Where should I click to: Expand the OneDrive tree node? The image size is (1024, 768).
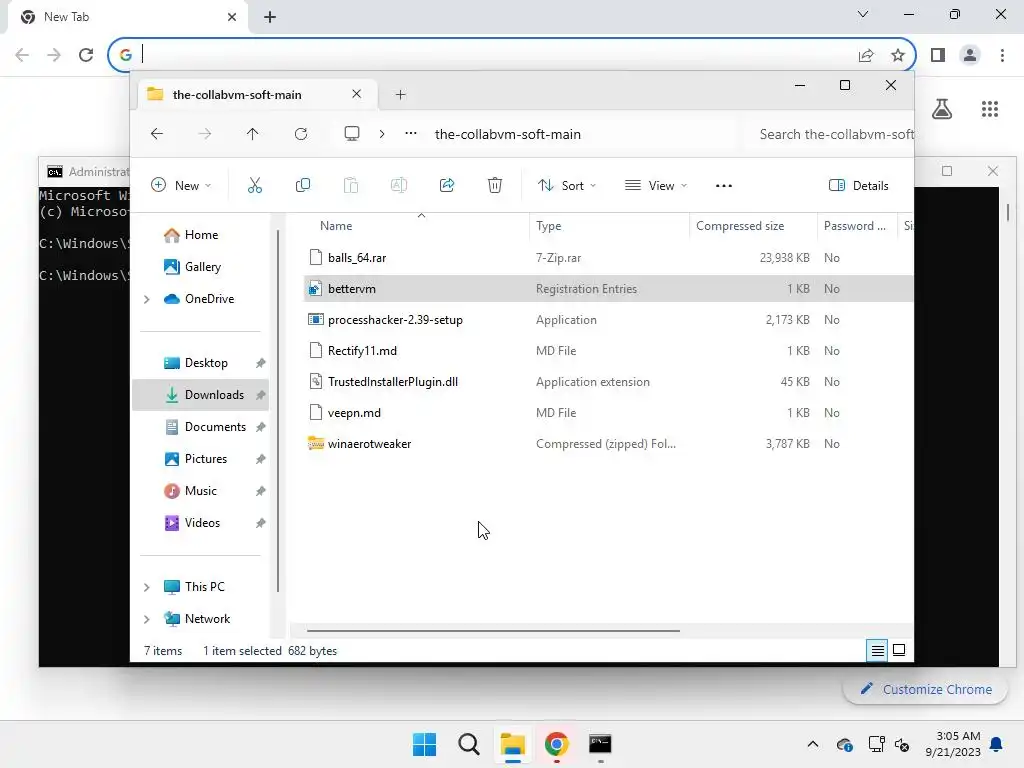click(x=147, y=299)
